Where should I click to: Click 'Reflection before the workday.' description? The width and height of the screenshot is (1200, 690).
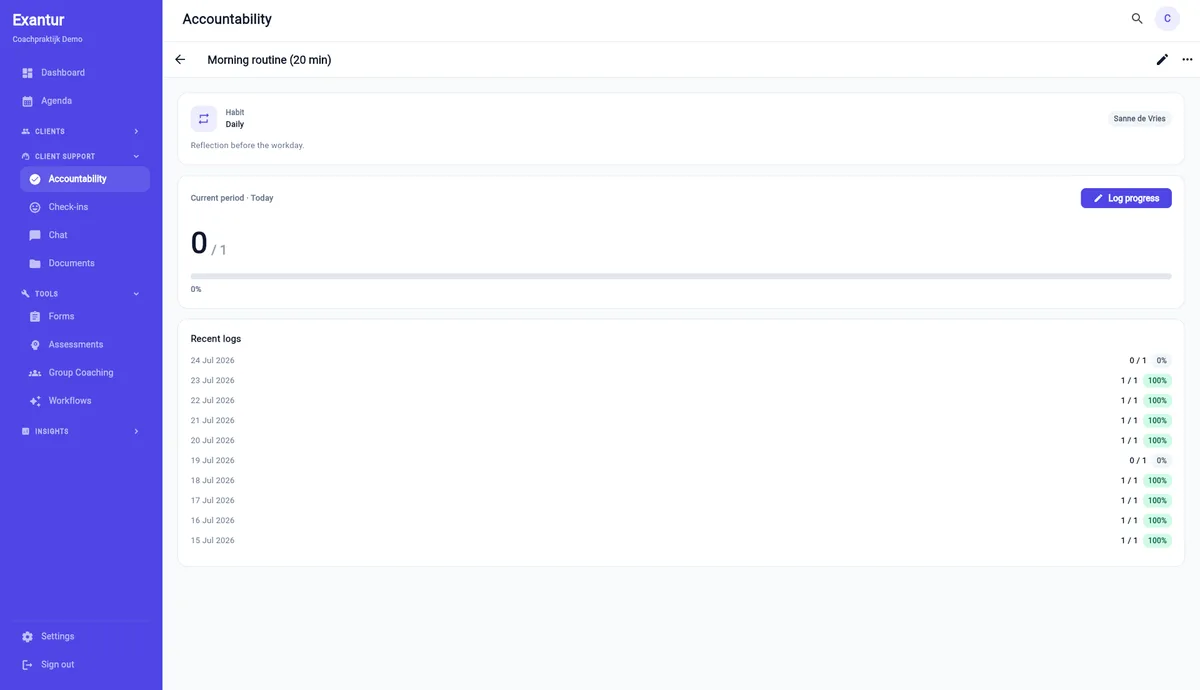click(247, 145)
